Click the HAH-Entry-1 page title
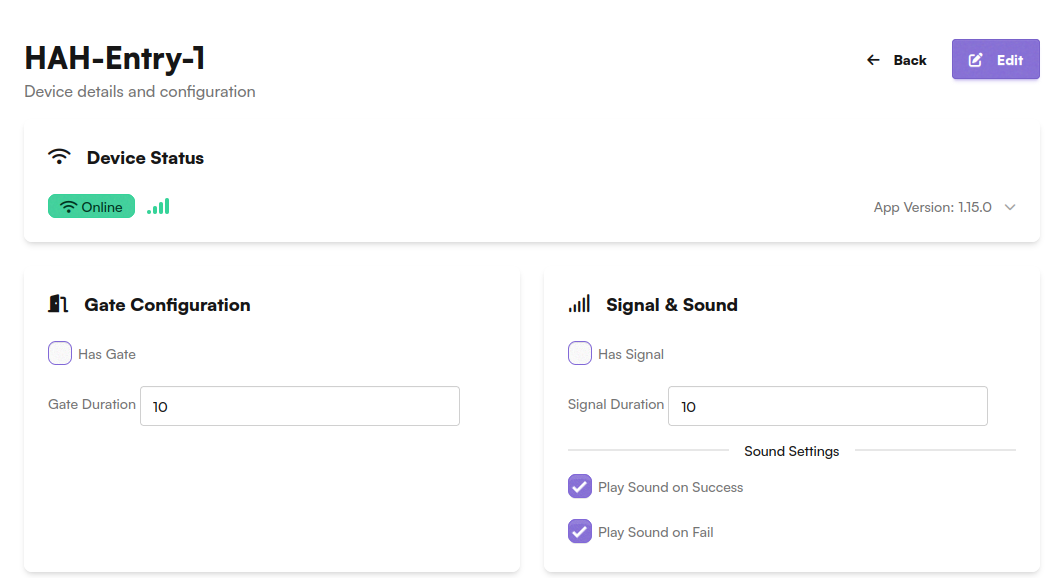Screen dimensions: 1057x578 click(115, 58)
